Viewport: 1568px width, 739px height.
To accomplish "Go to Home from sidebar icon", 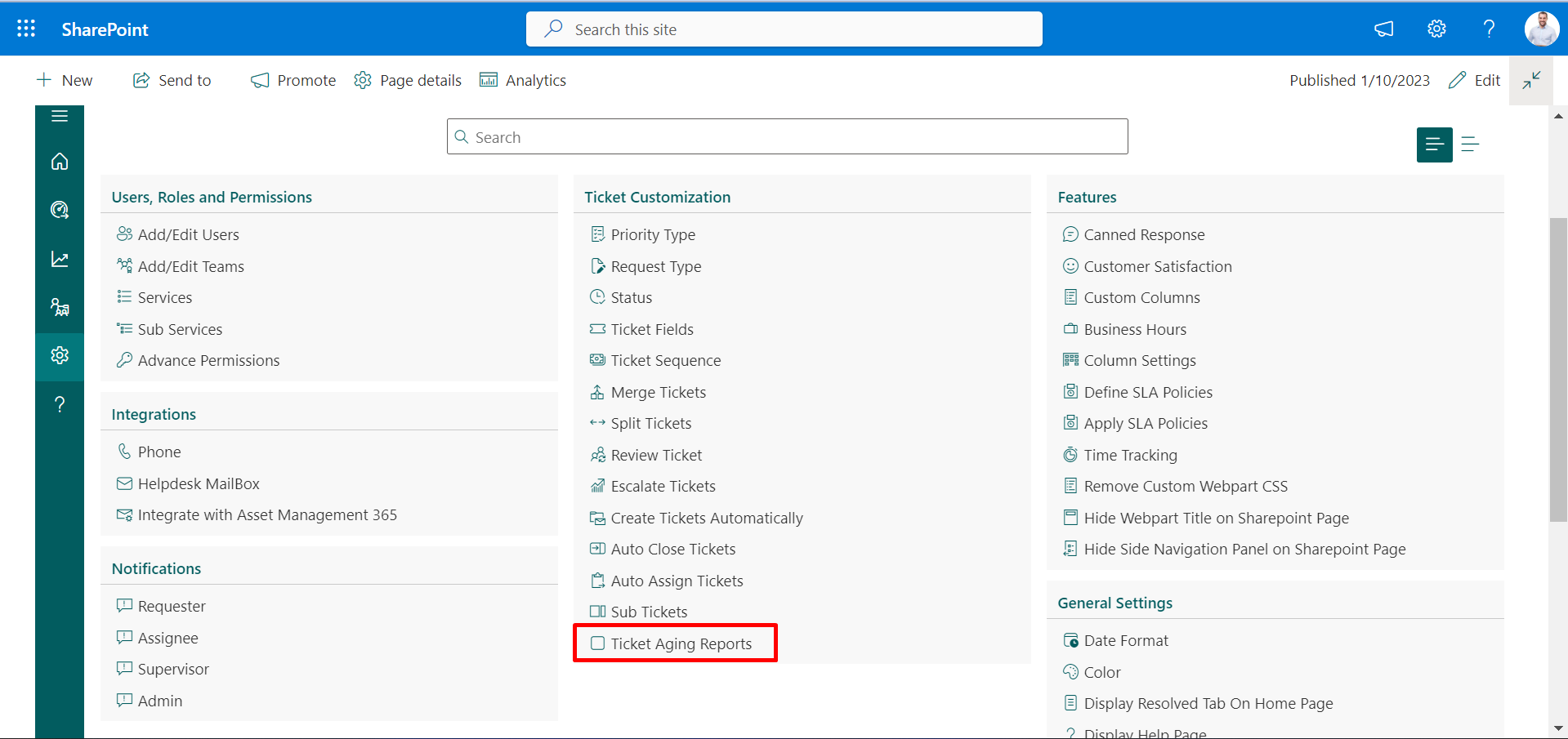I will click(60, 162).
